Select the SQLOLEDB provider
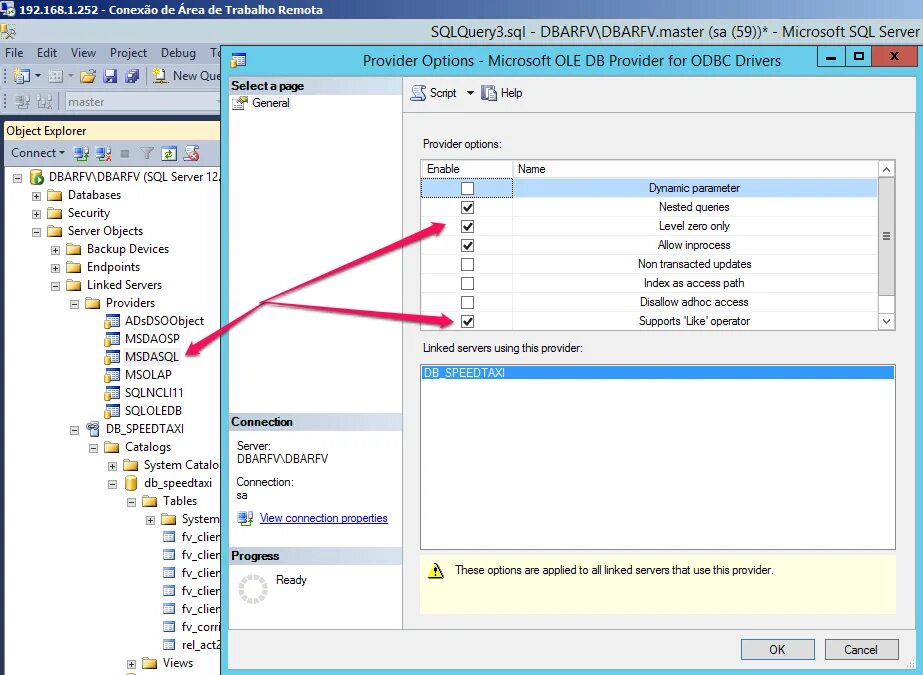The width and height of the screenshot is (923, 675). (x=153, y=411)
